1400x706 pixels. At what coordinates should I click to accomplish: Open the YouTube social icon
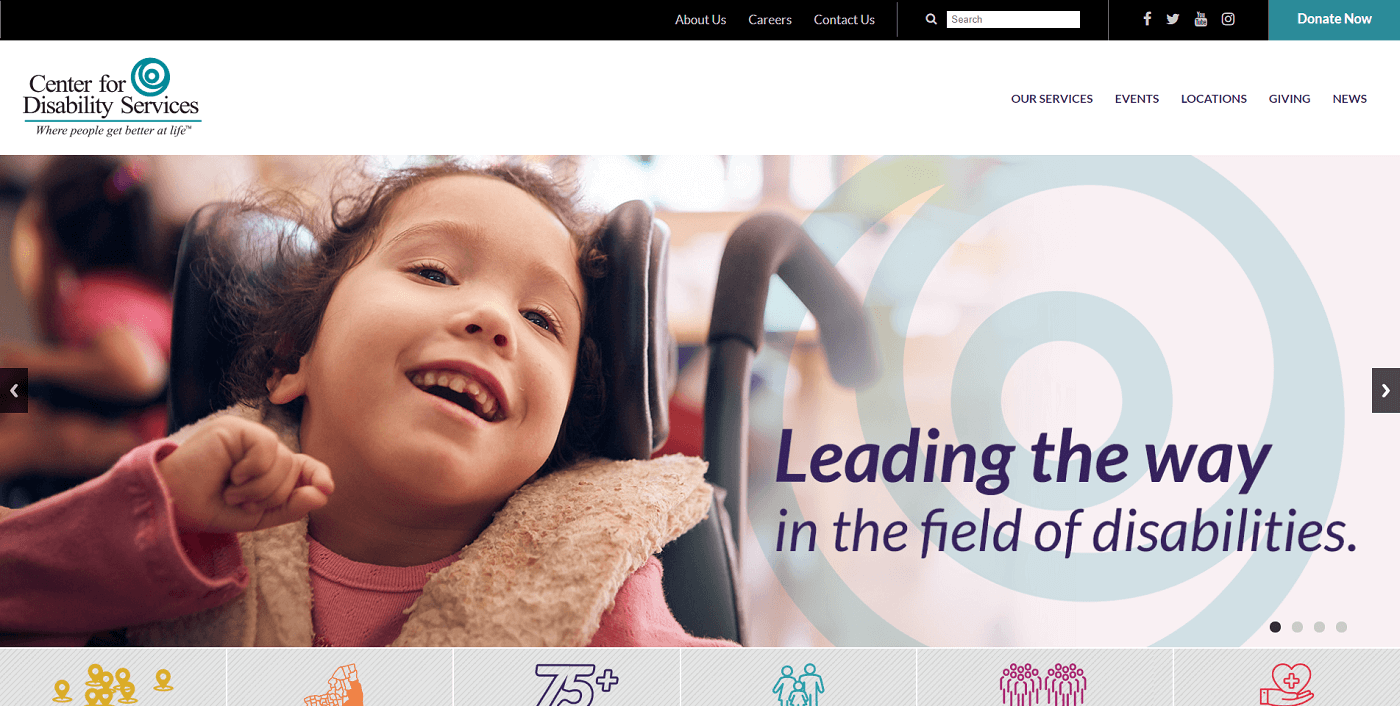(1201, 19)
